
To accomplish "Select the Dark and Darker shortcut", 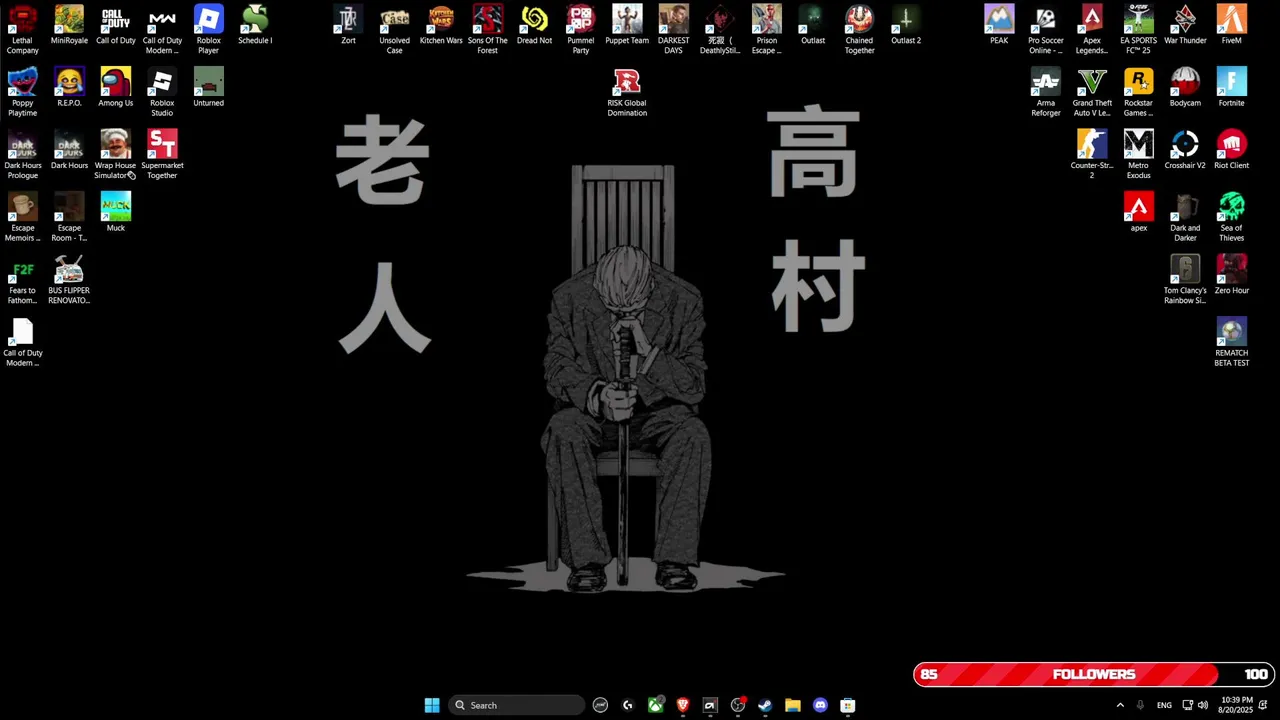I will 1185,217.
